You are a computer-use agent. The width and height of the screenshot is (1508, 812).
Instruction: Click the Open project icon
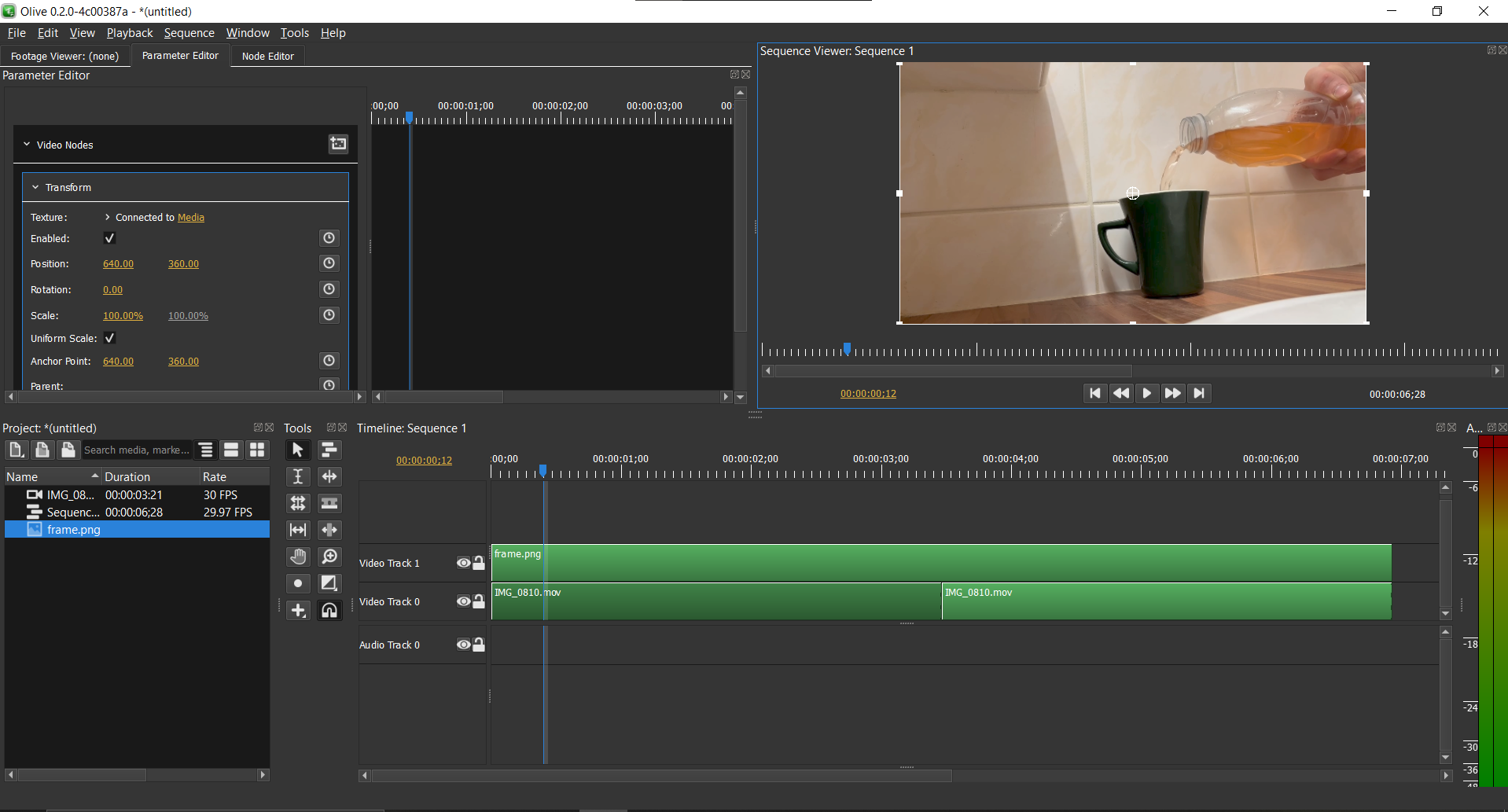42,450
